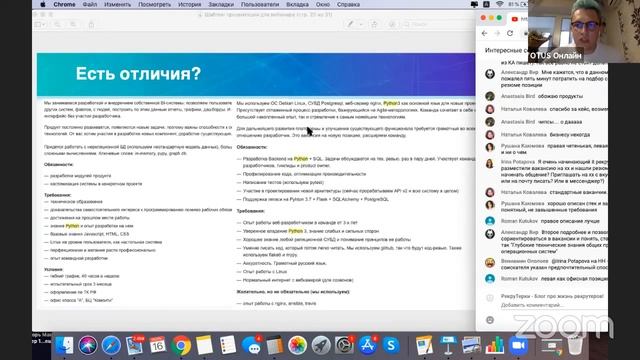Click Chrome back arrow in chat window
This screenshot has width=640, height=360.
tap(484, 33)
